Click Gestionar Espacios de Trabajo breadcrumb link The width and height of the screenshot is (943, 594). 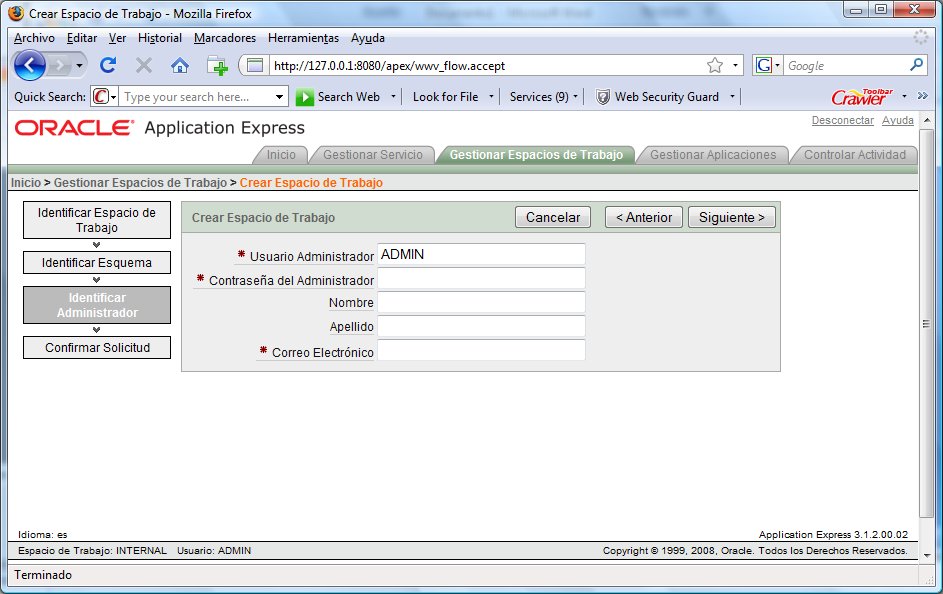pos(140,183)
